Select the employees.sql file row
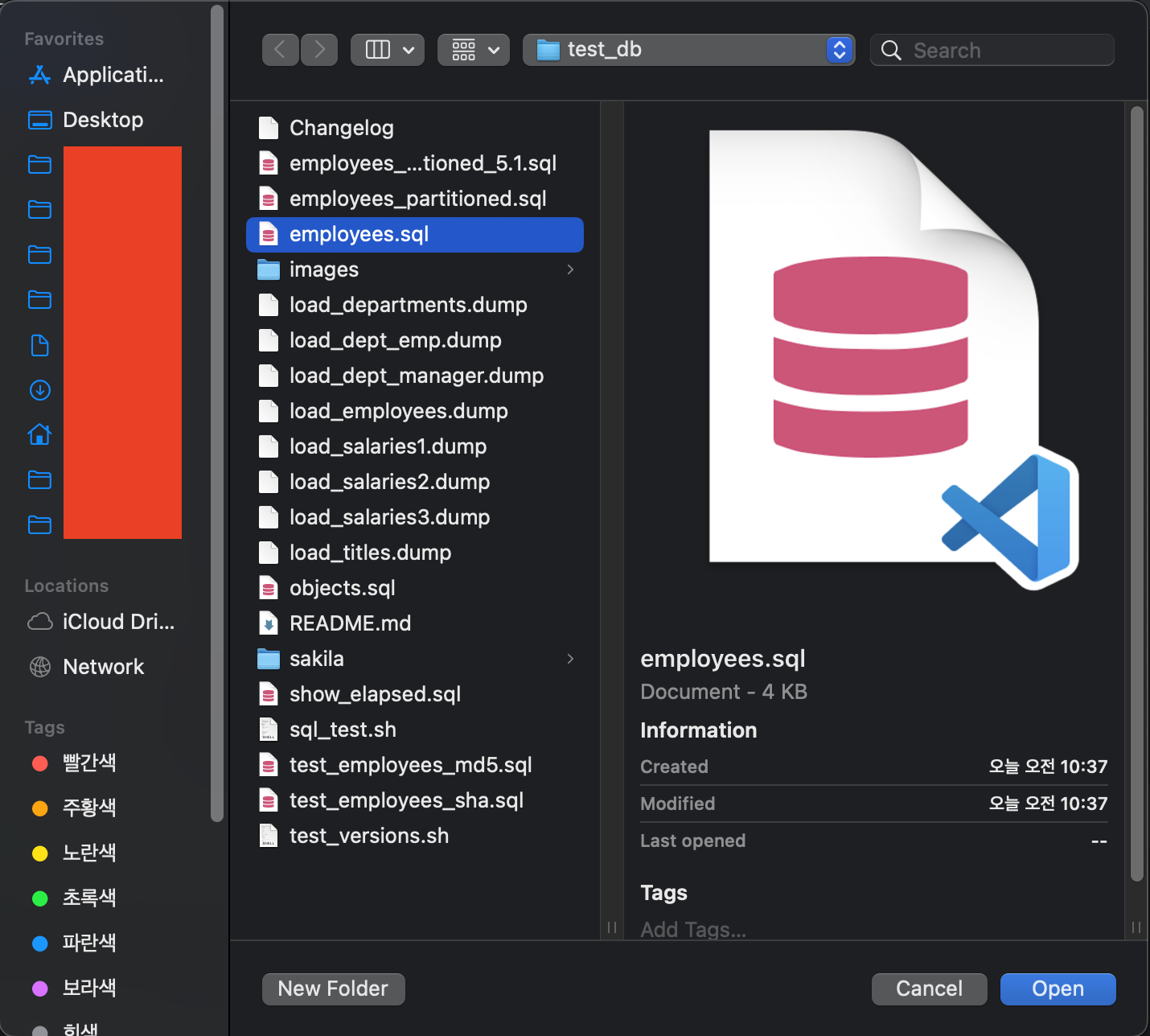Image resolution: width=1150 pixels, height=1036 pixels. (415, 234)
